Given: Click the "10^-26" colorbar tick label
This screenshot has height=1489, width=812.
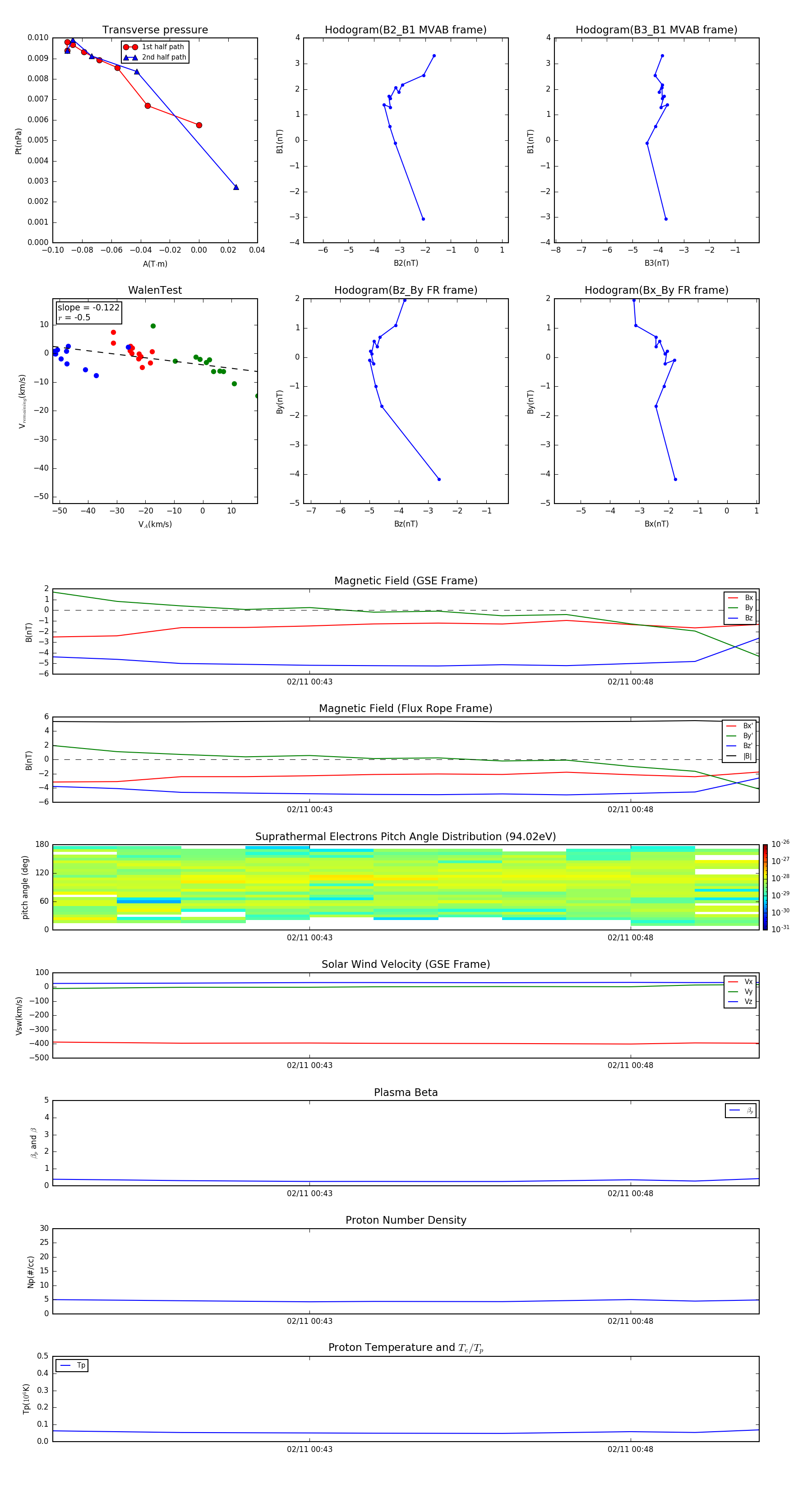Looking at the screenshot, I should (780, 844).
